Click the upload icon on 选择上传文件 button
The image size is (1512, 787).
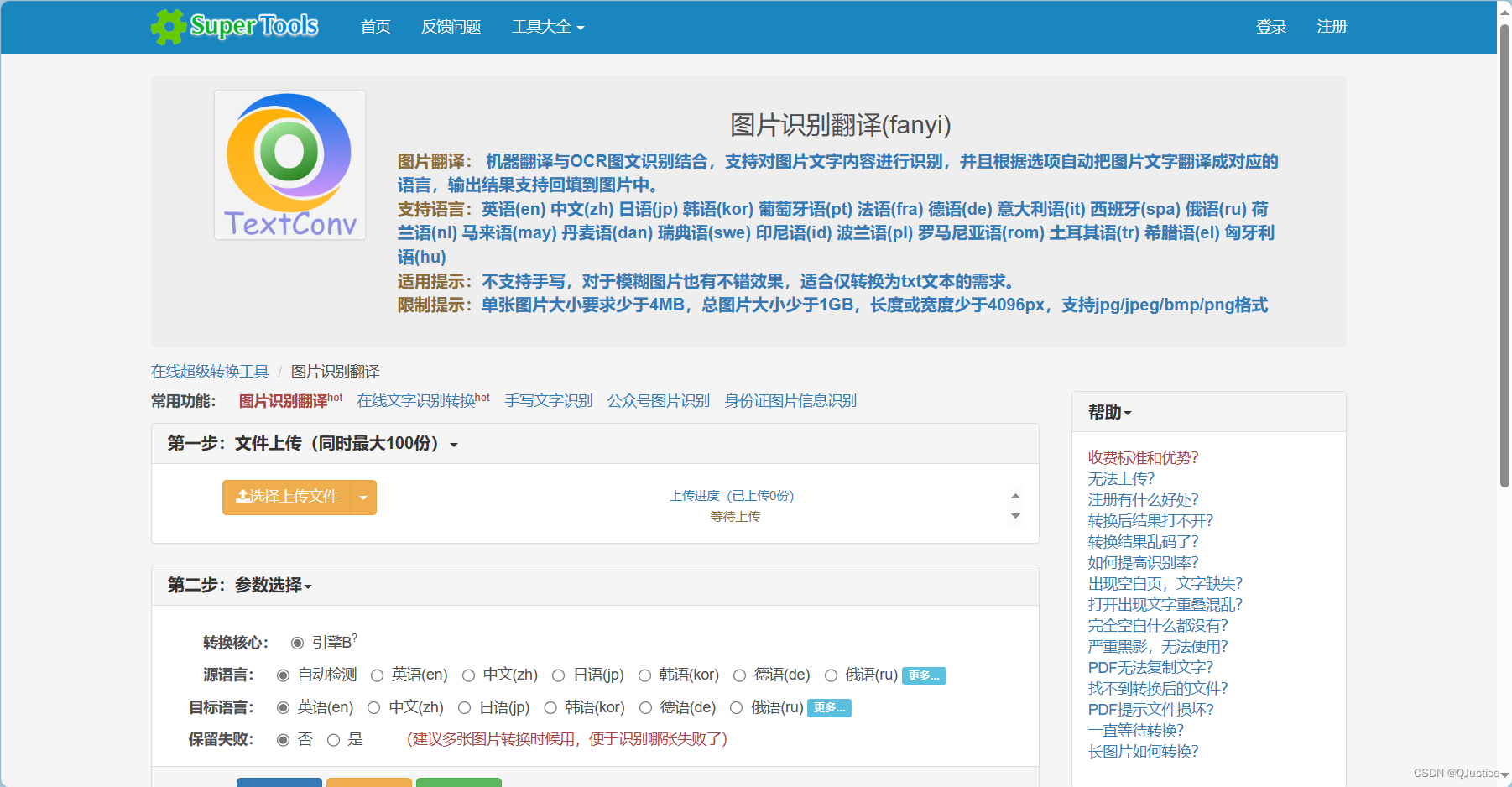[x=242, y=497]
